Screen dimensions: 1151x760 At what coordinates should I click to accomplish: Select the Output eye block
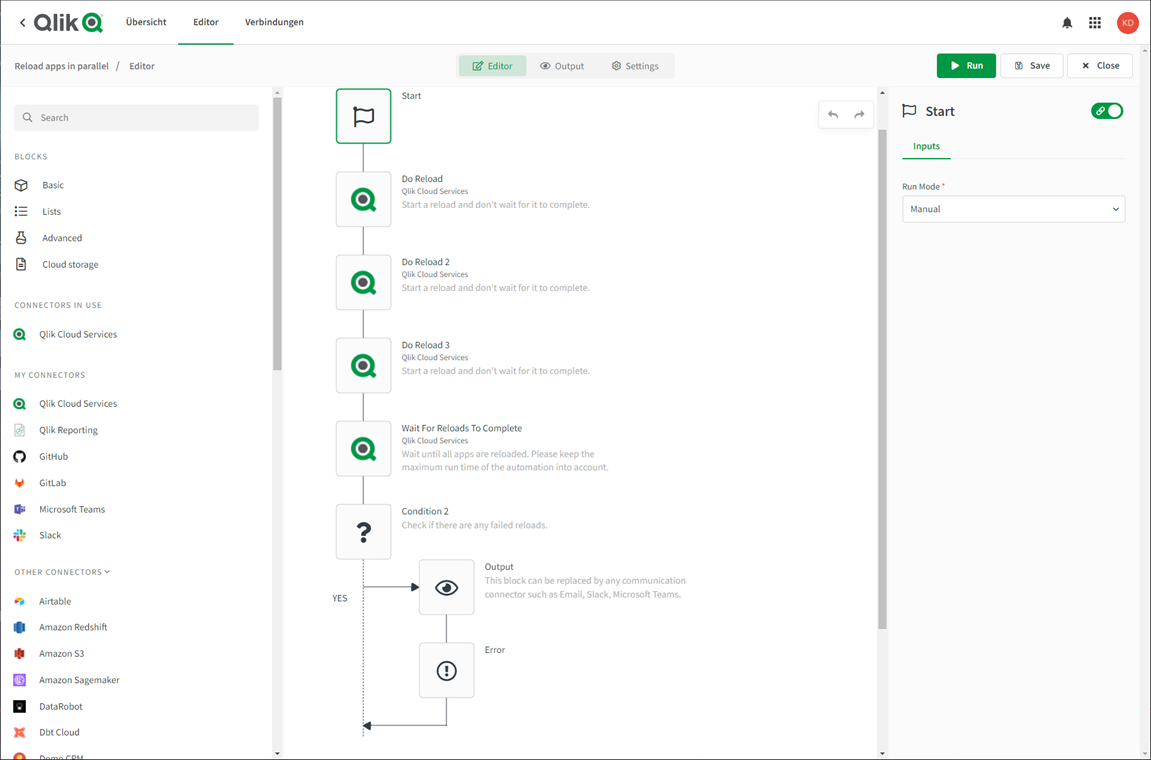point(446,587)
